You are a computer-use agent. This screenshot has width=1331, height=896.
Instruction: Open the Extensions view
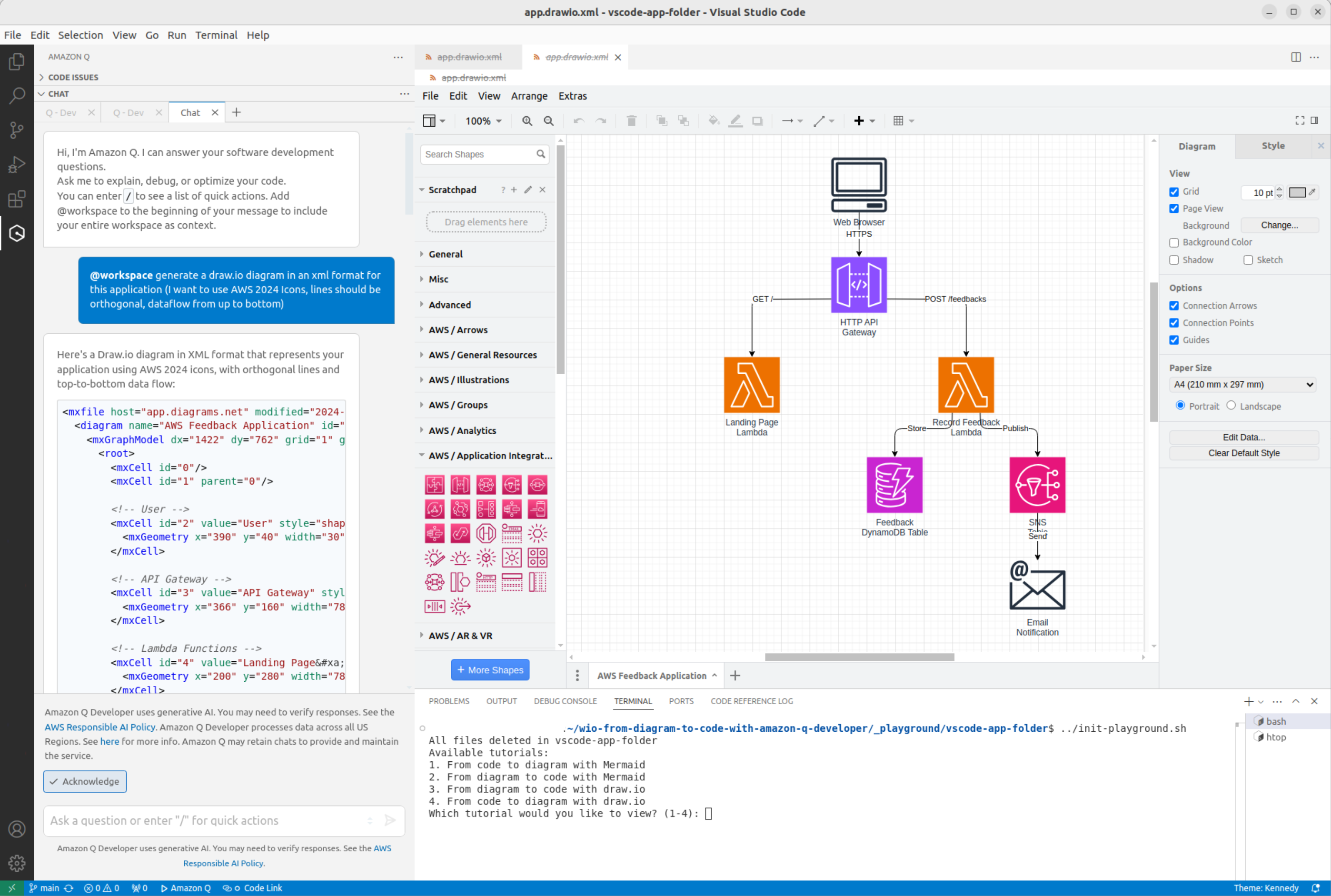coord(17,199)
